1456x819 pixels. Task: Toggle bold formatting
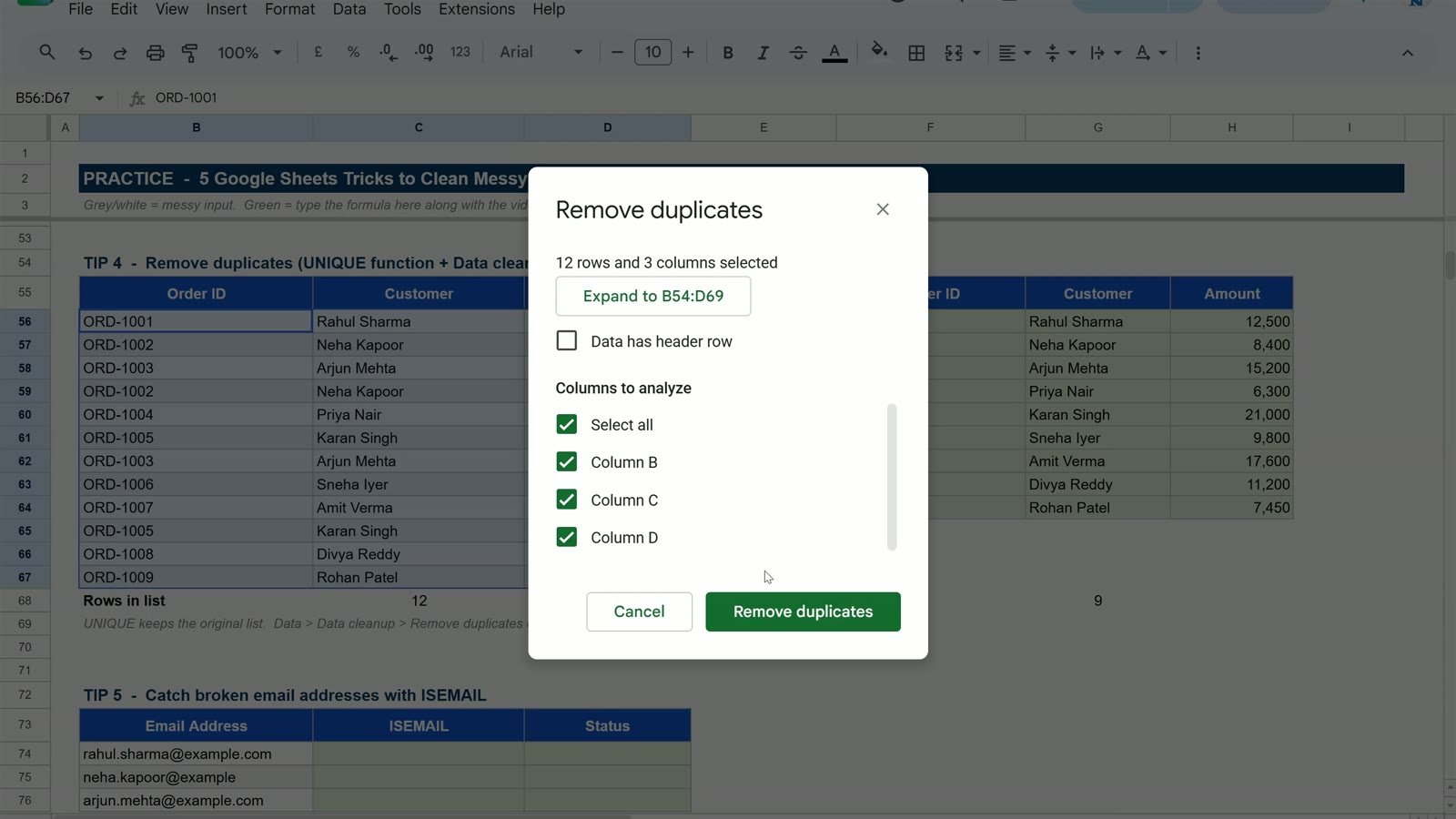(728, 53)
